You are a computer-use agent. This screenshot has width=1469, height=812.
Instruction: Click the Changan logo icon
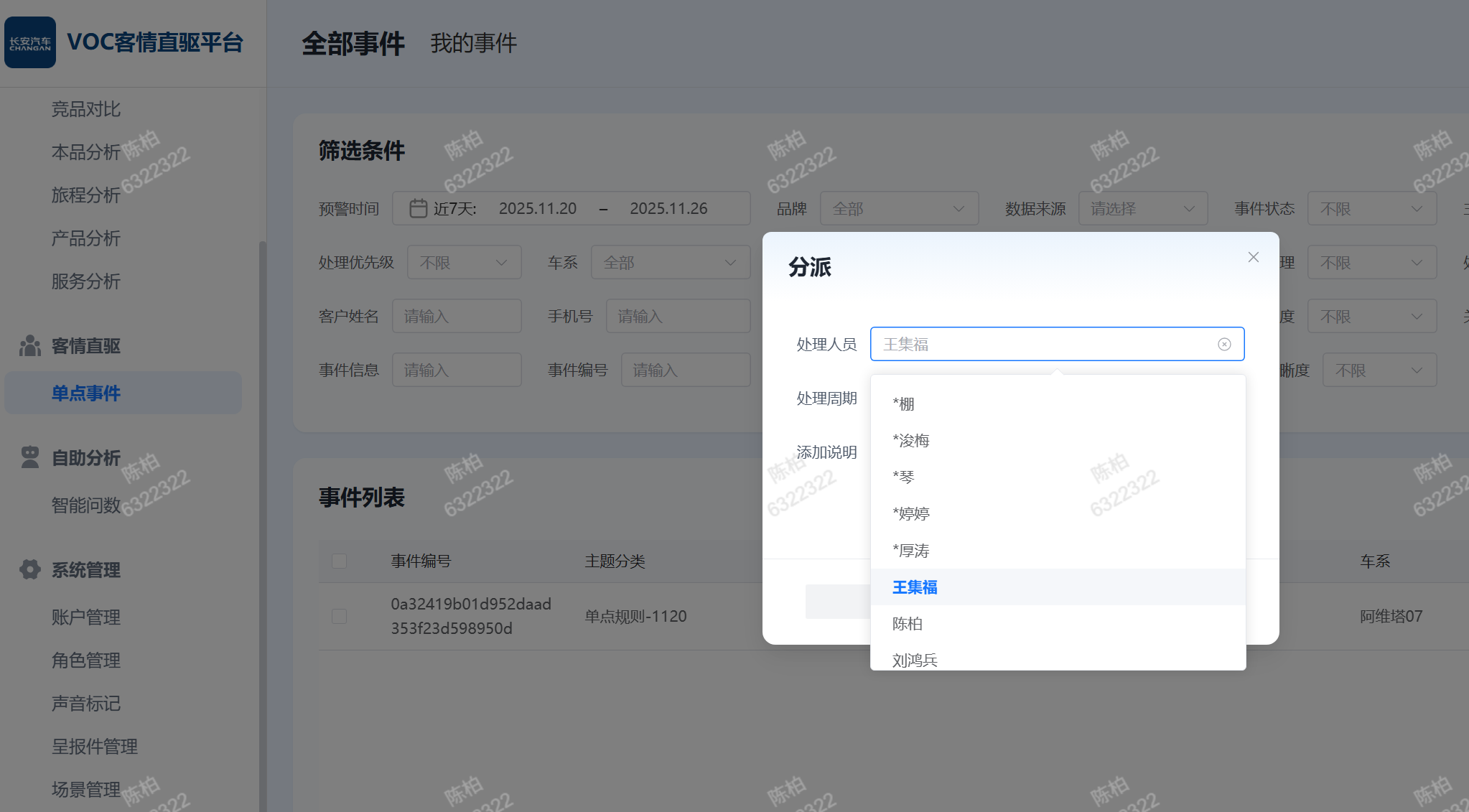[x=30, y=42]
